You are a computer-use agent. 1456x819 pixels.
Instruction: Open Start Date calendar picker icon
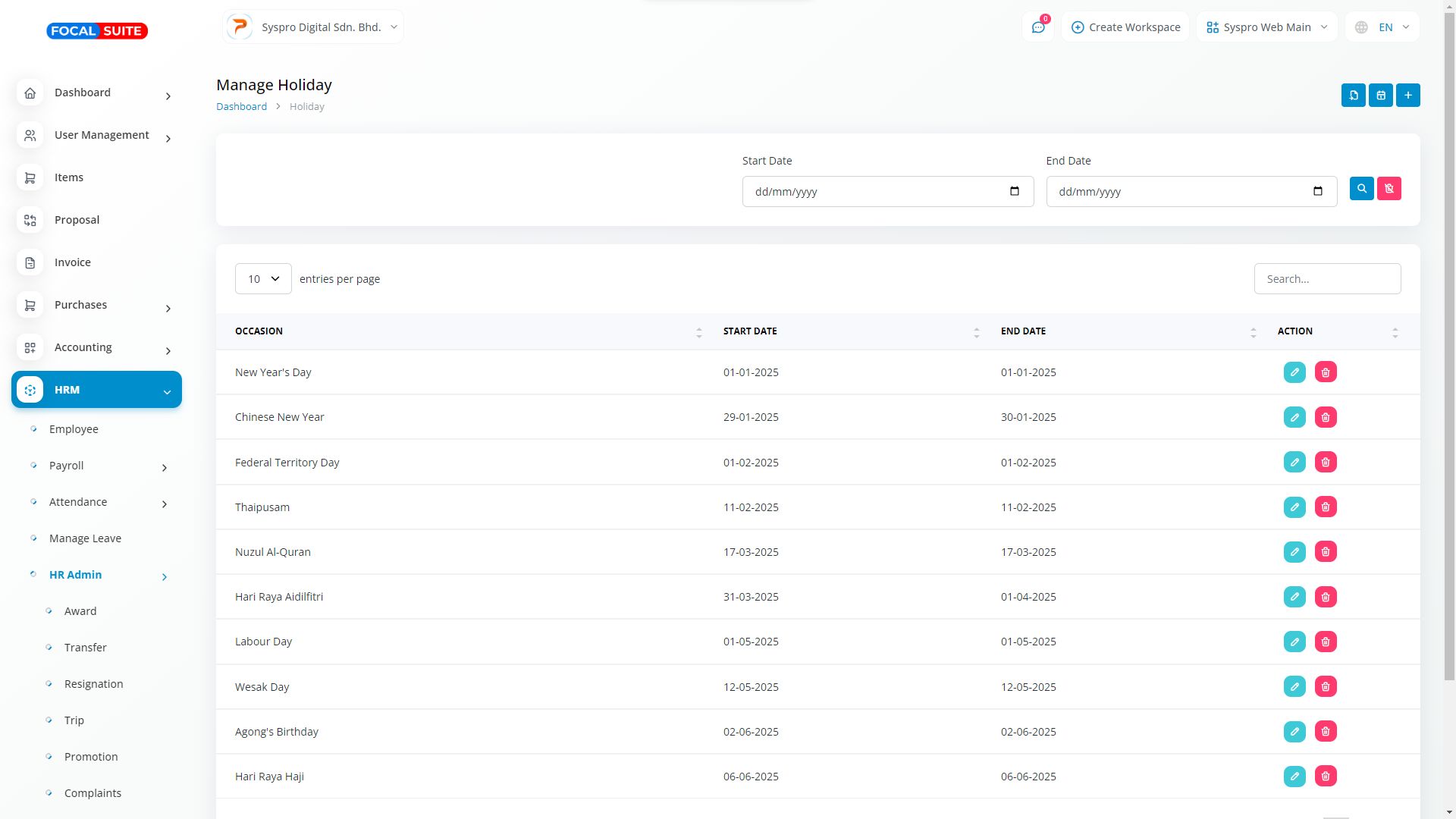[x=1014, y=191]
